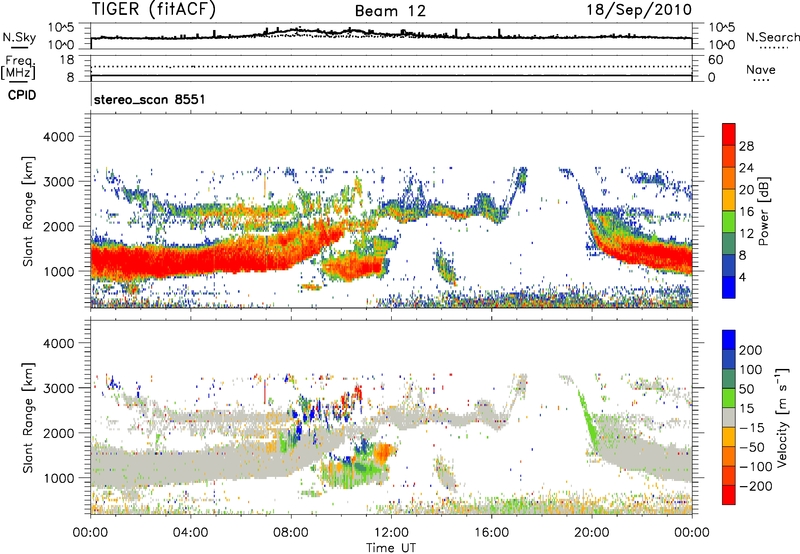The width and height of the screenshot is (800, 554).
Task: Click the Velocity [m s-1] colorbar label
Action: point(782,417)
